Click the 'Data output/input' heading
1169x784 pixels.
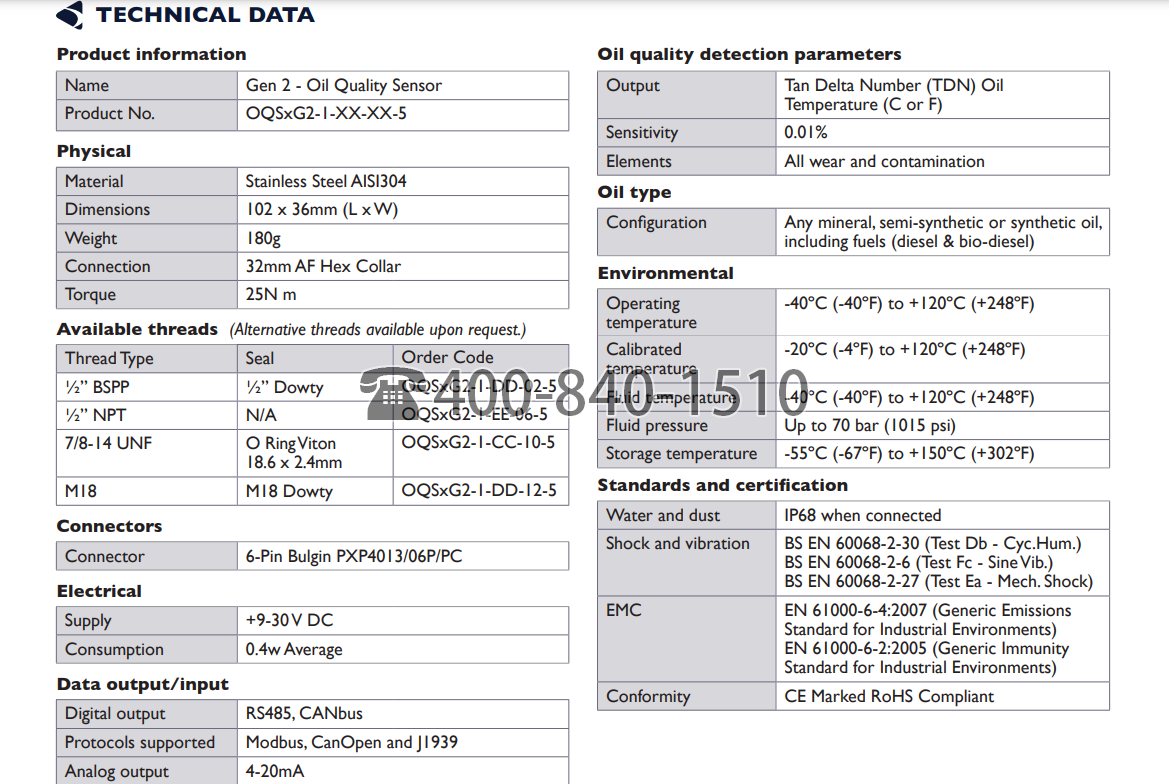(142, 685)
